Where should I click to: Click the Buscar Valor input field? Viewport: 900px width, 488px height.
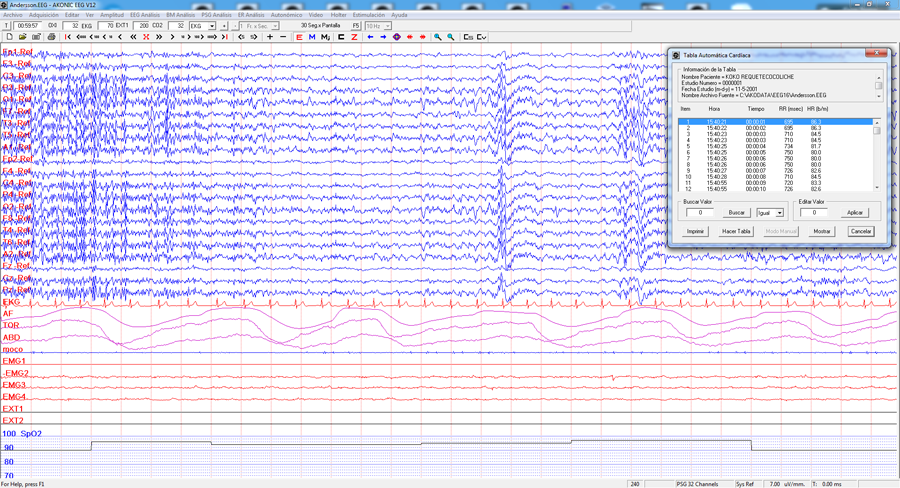pyautogui.click(x=700, y=213)
